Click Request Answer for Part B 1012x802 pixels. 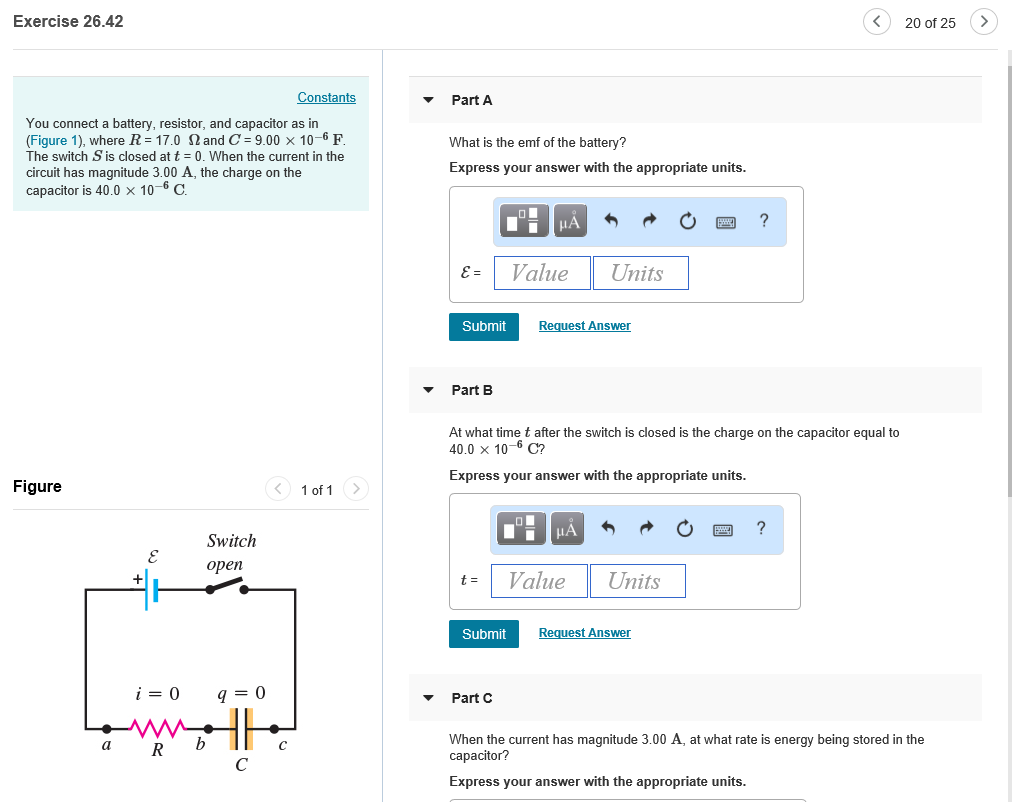[x=584, y=632]
